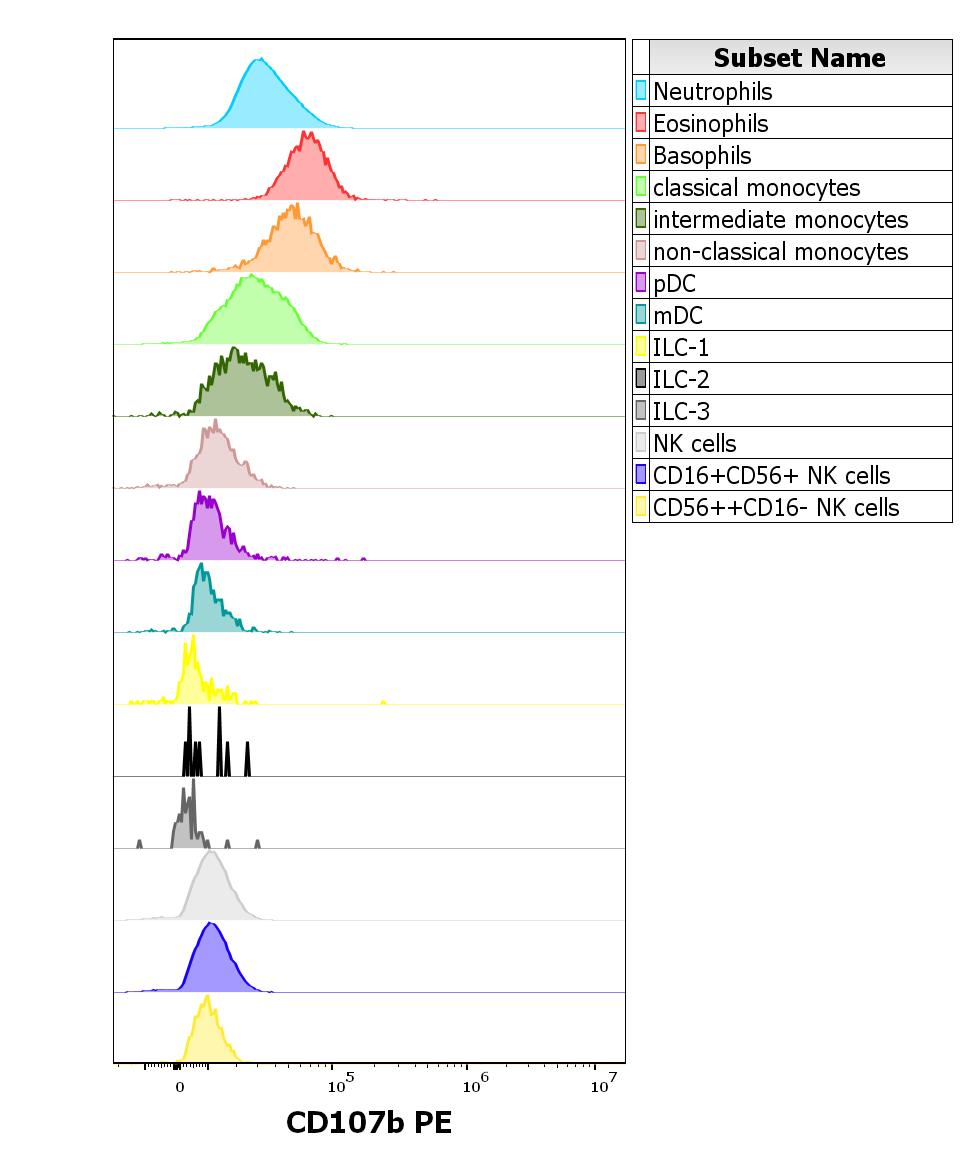This screenshot has width=973, height=1153.
Task: Click the intermediate monocytes dark green swatch
Action: point(641,219)
